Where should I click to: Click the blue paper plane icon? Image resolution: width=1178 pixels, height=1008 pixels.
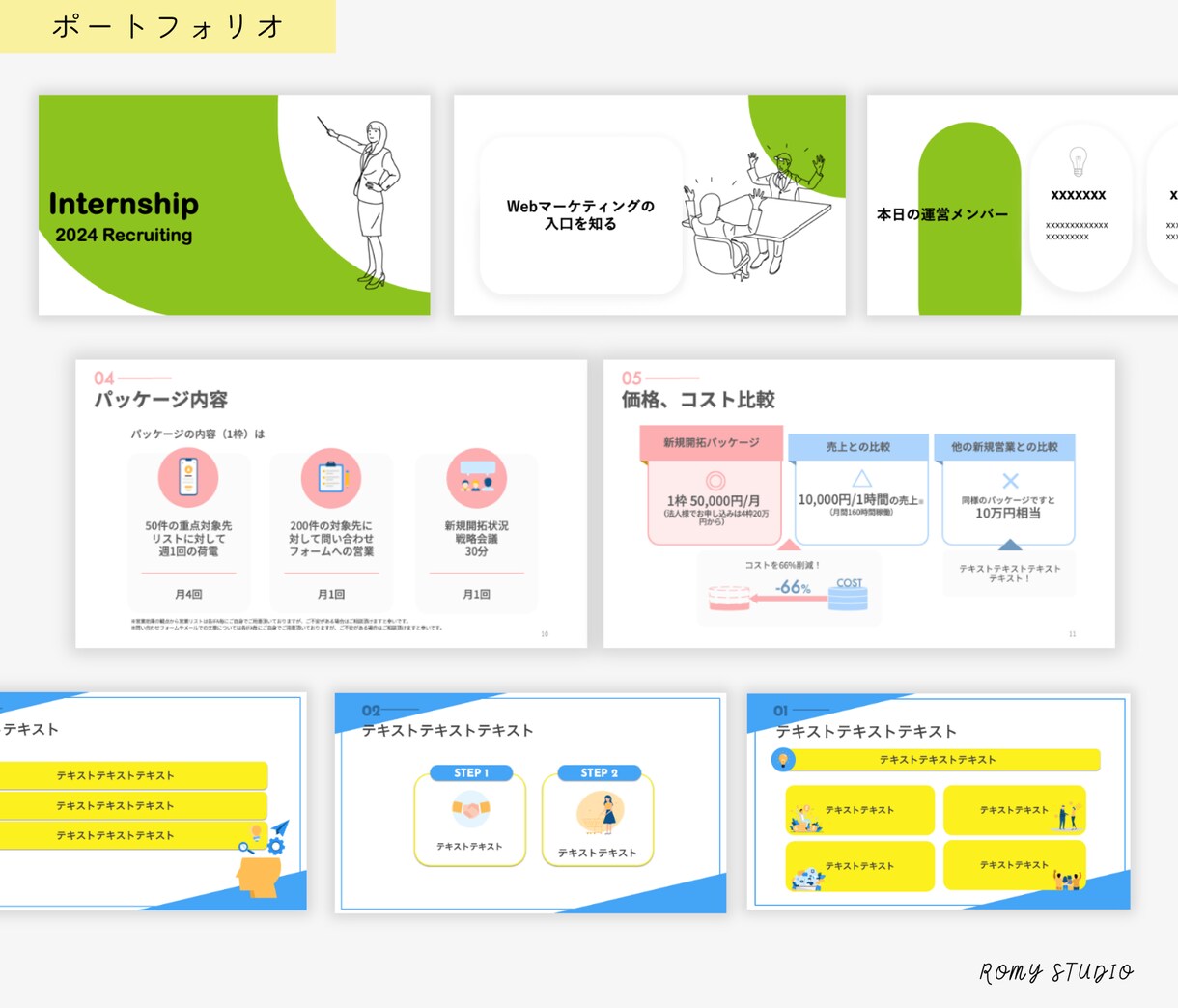pyautogui.click(x=280, y=828)
